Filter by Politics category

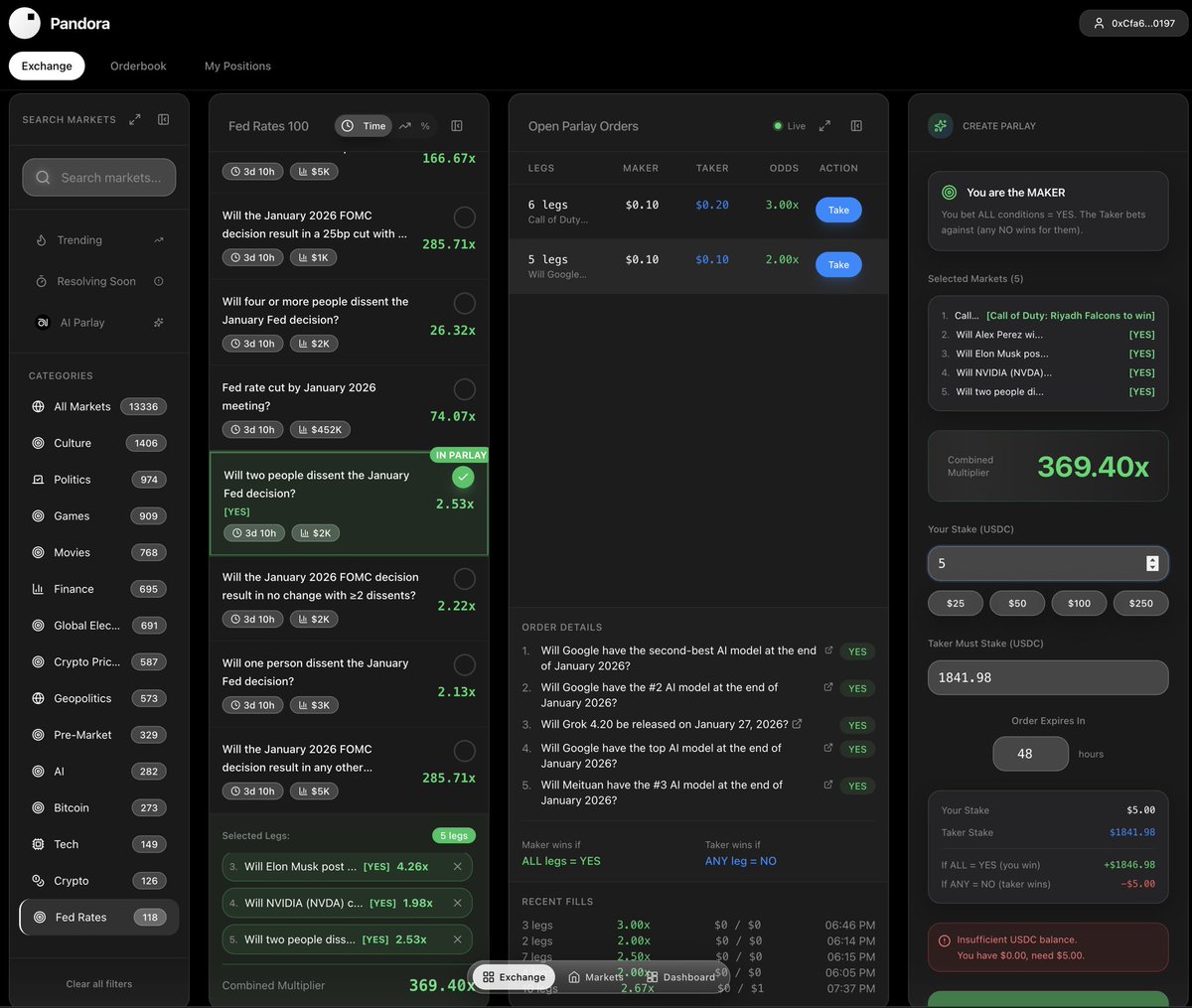99,480
